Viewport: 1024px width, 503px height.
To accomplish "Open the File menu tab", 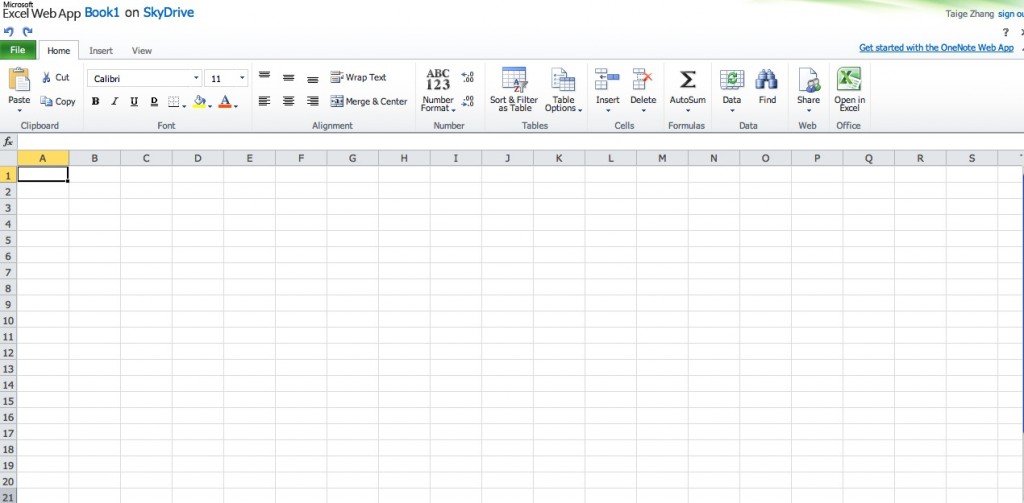I will click(x=18, y=50).
